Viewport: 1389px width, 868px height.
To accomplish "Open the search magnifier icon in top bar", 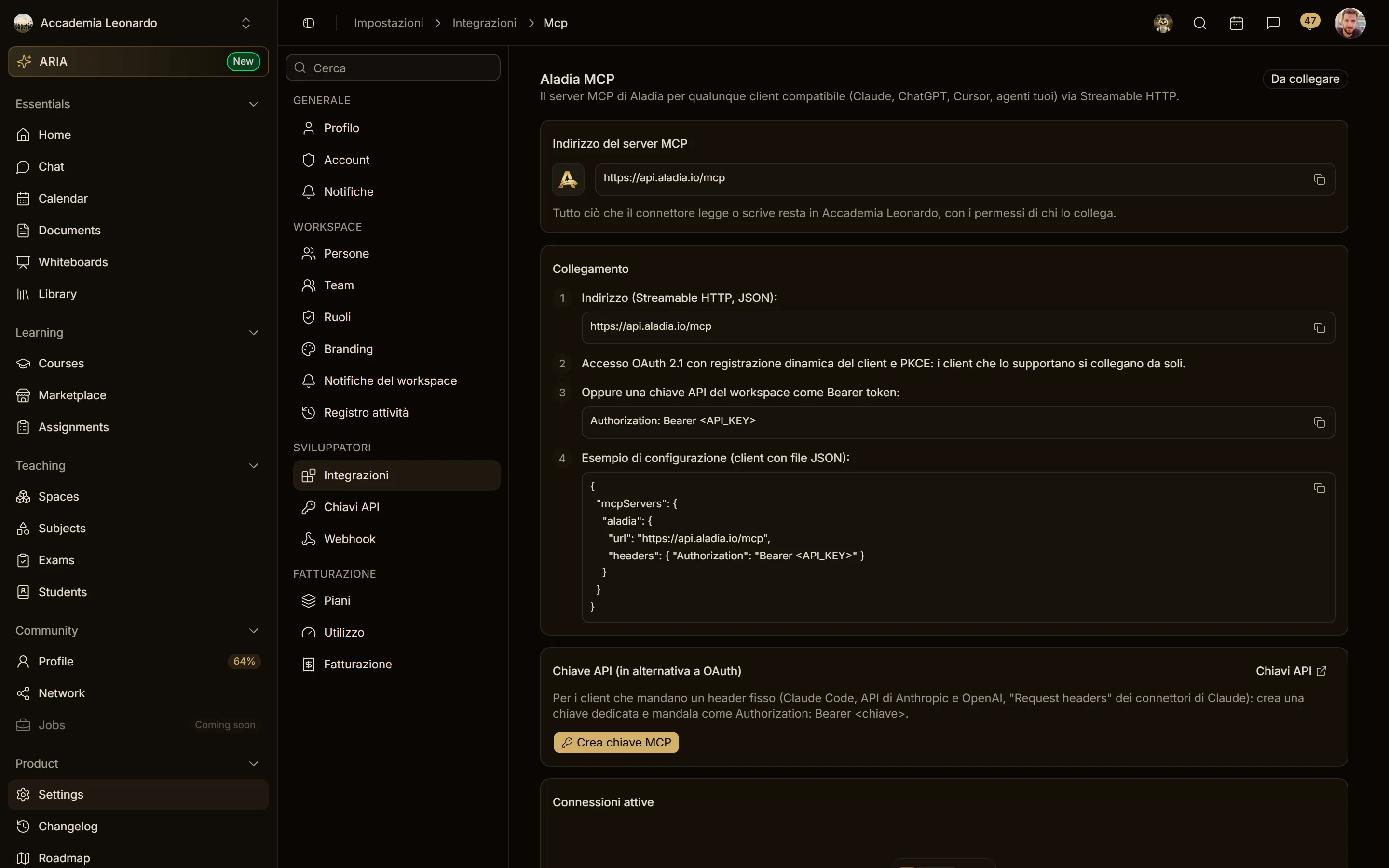I will pyautogui.click(x=1199, y=23).
